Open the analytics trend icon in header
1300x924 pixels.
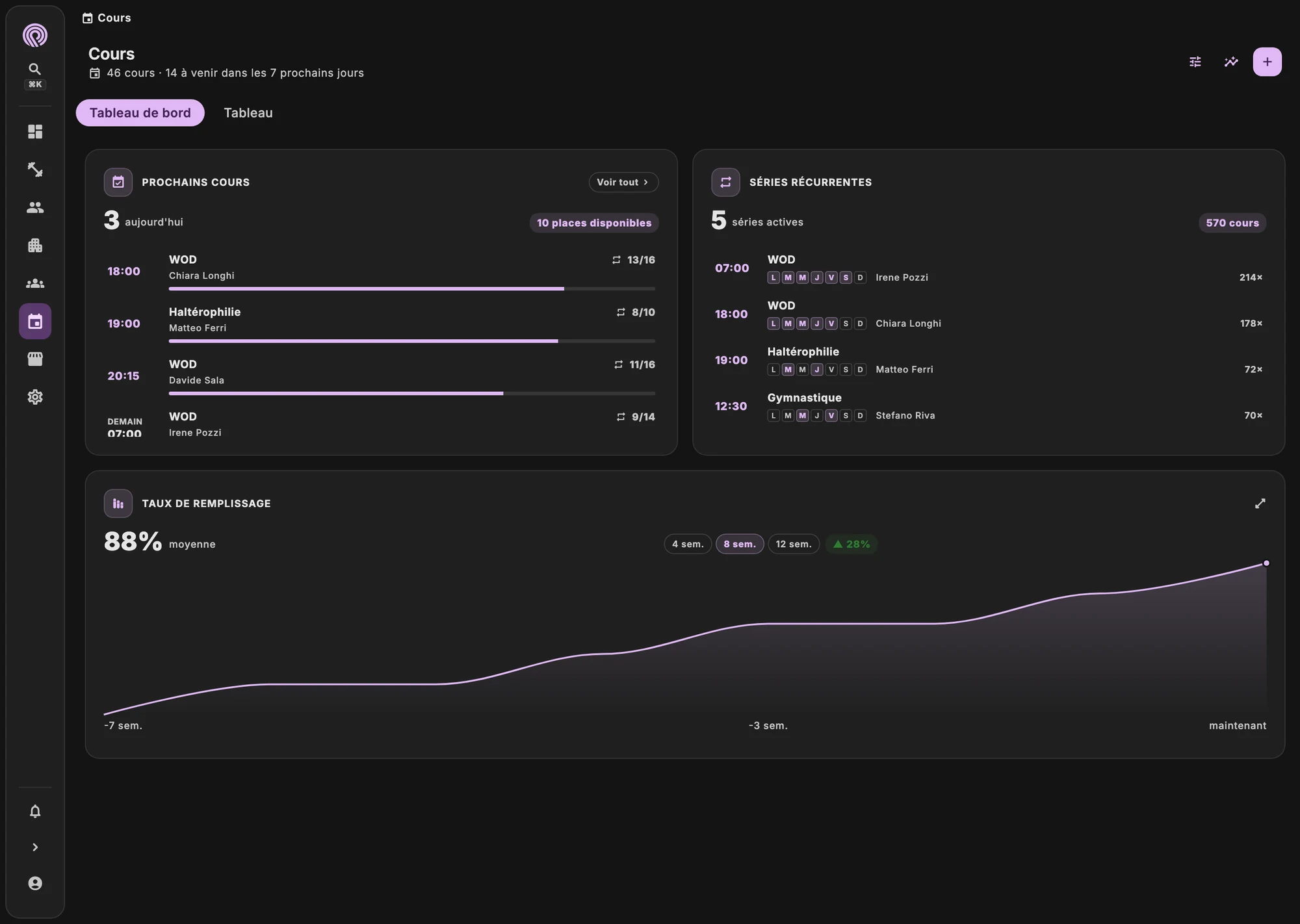1231,62
